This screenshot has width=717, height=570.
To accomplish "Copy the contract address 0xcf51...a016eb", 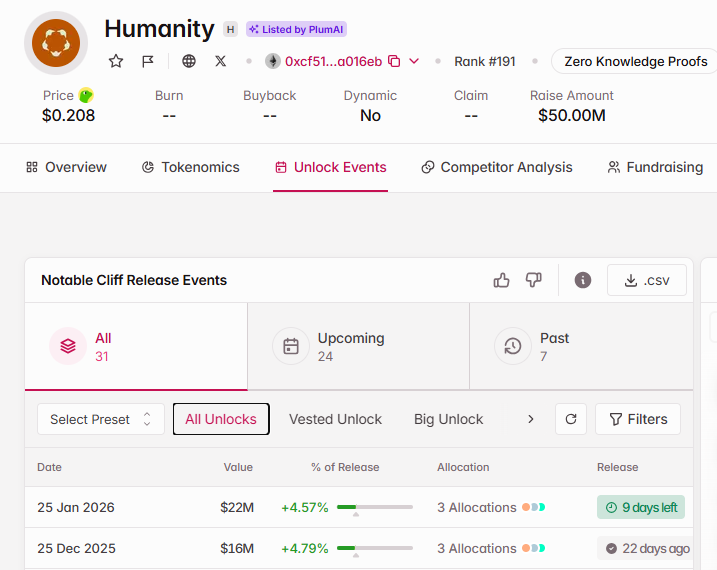I will 394,61.
